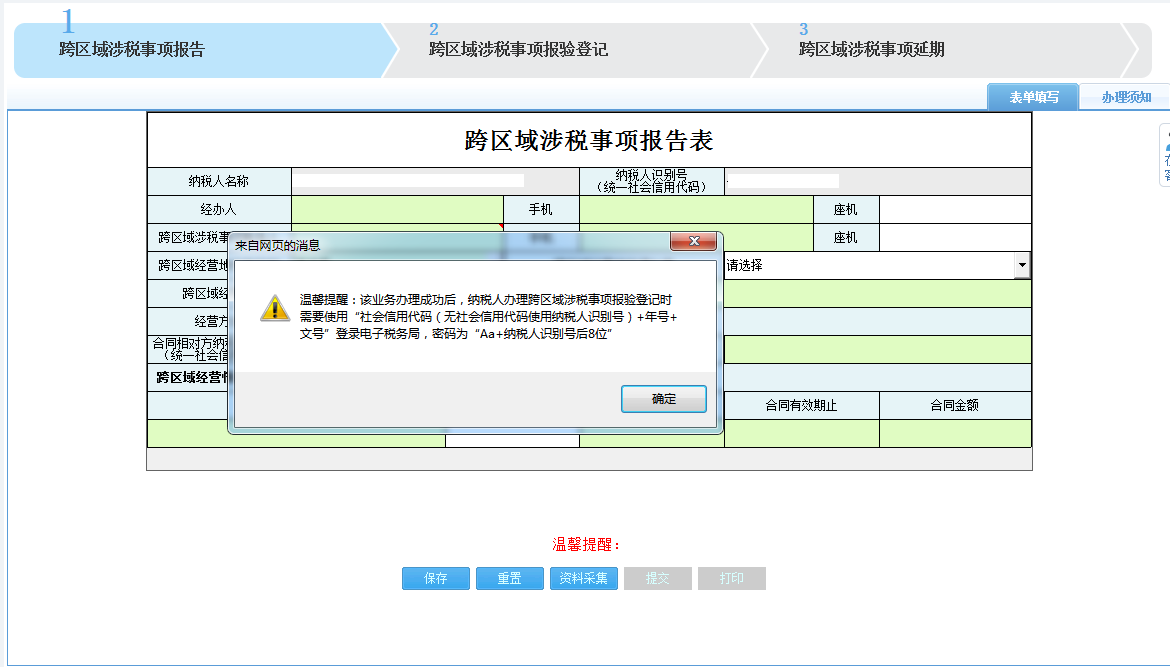Open the 合同相对方纳税人 selection field
The width and height of the screenshot is (1170, 667).
click(x=880, y=348)
